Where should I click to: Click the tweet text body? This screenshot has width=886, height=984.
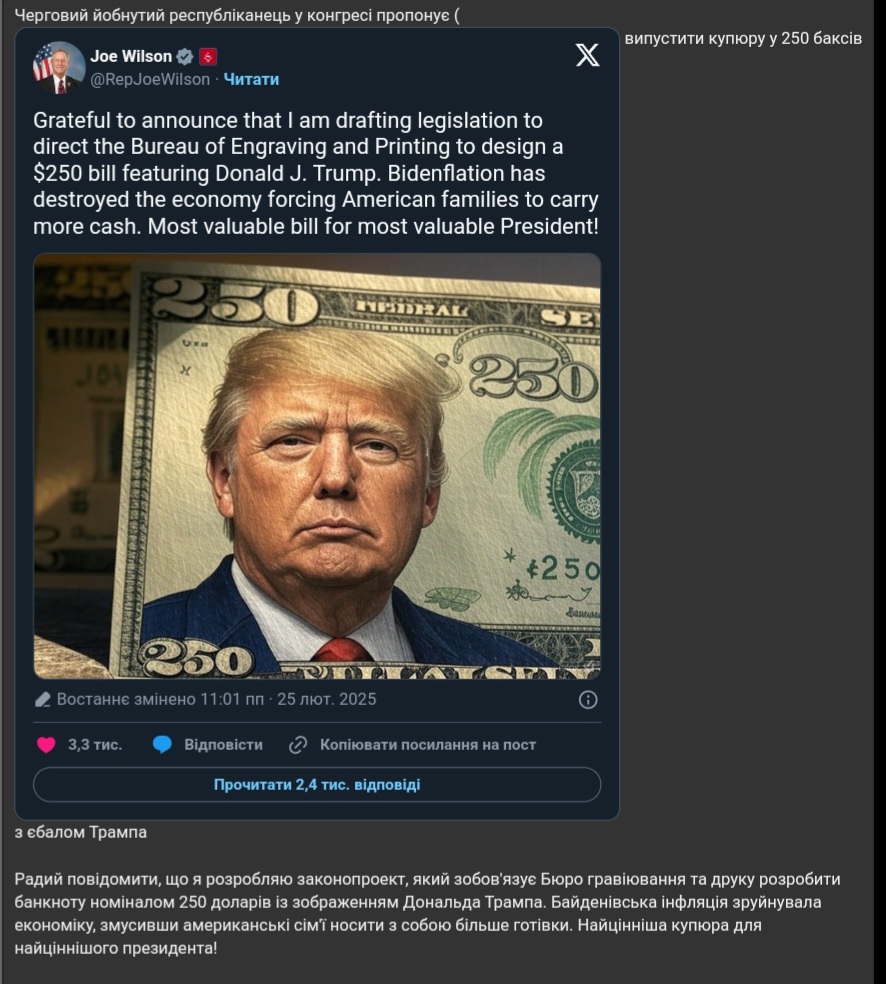point(316,173)
